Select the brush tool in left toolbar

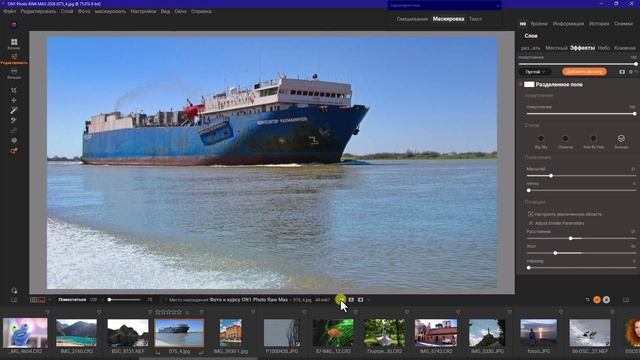pos(14,110)
